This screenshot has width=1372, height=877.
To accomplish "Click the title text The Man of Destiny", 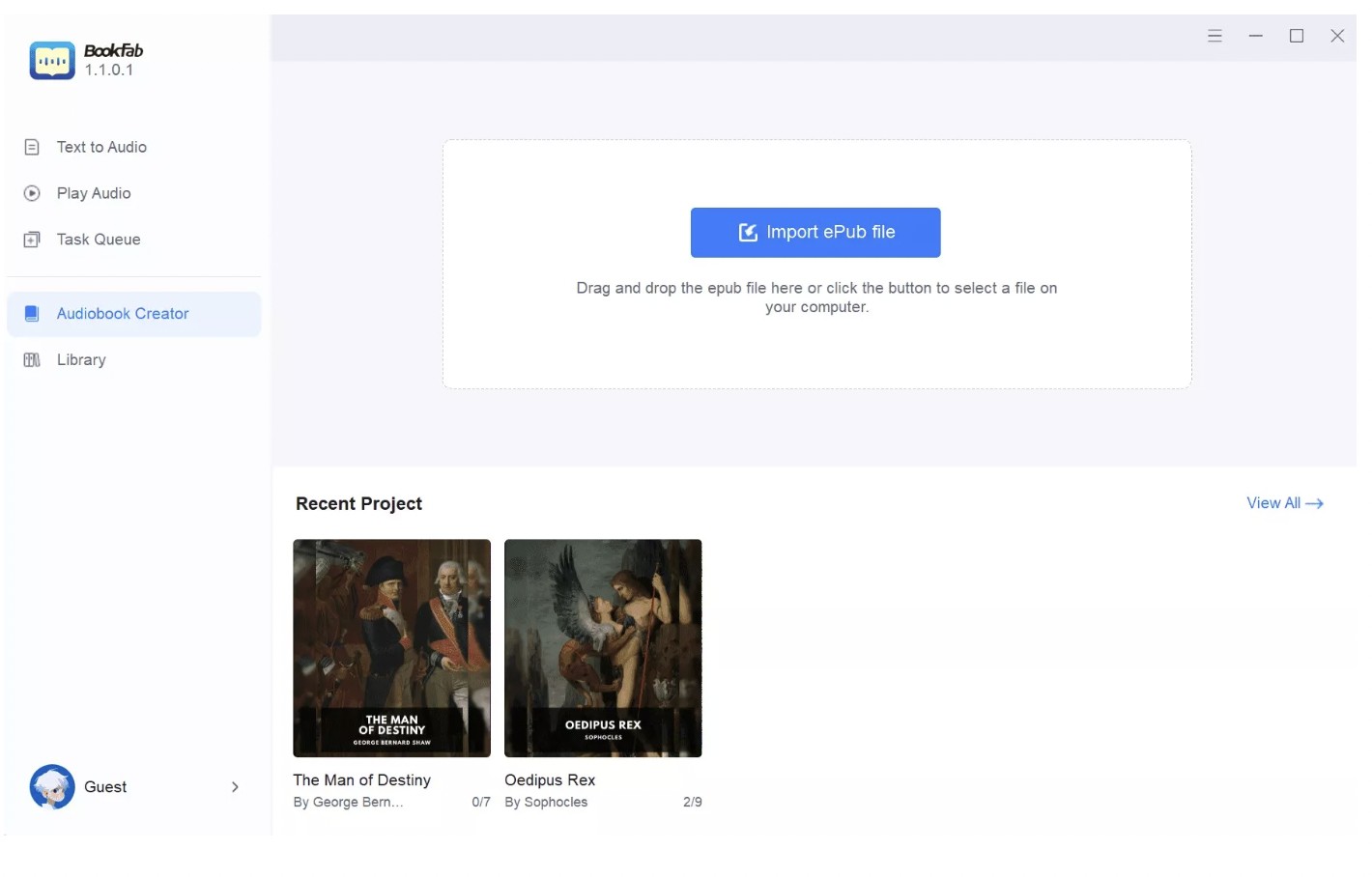I will [x=361, y=780].
